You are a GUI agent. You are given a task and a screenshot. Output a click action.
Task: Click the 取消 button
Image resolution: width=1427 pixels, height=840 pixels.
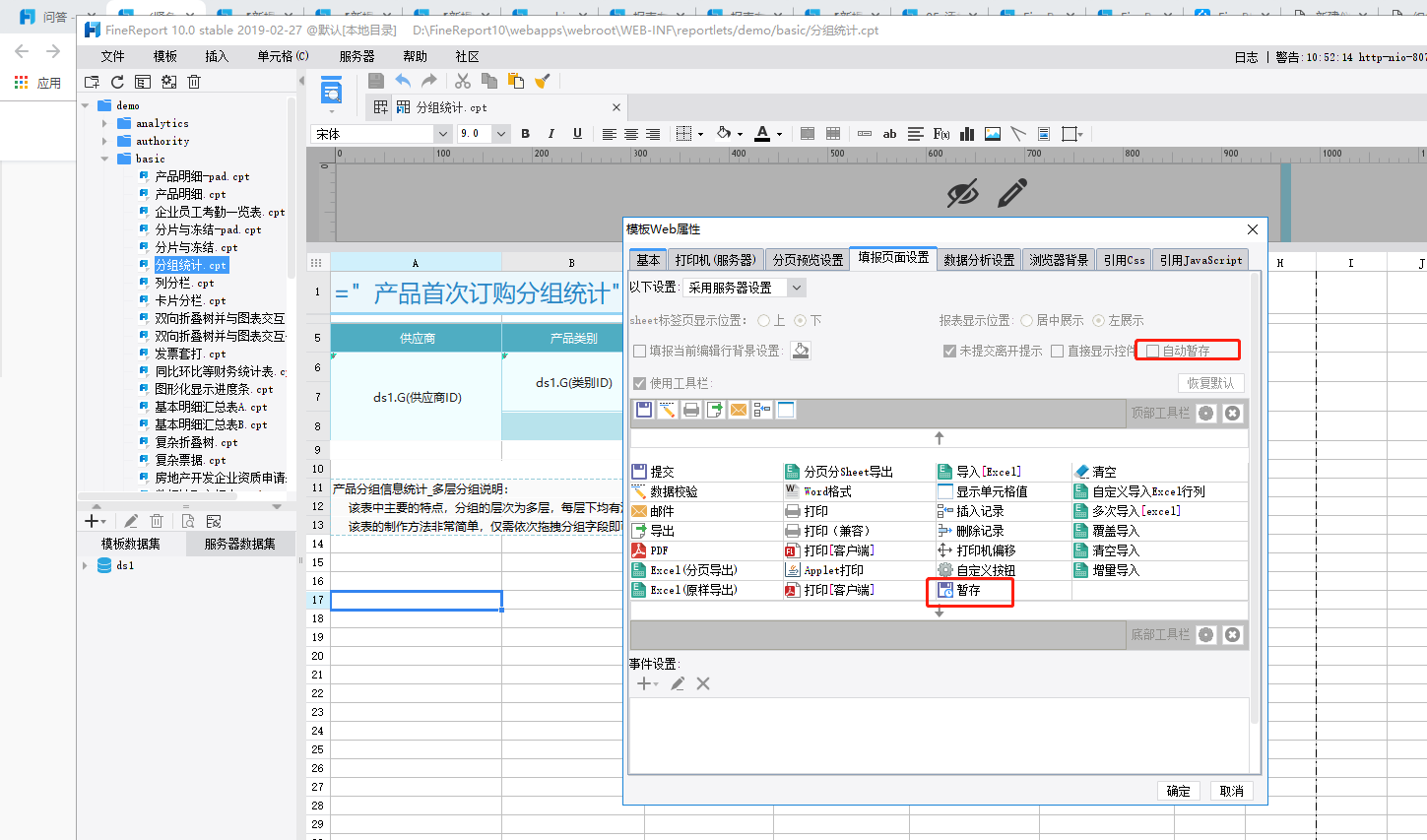(1232, 791)
